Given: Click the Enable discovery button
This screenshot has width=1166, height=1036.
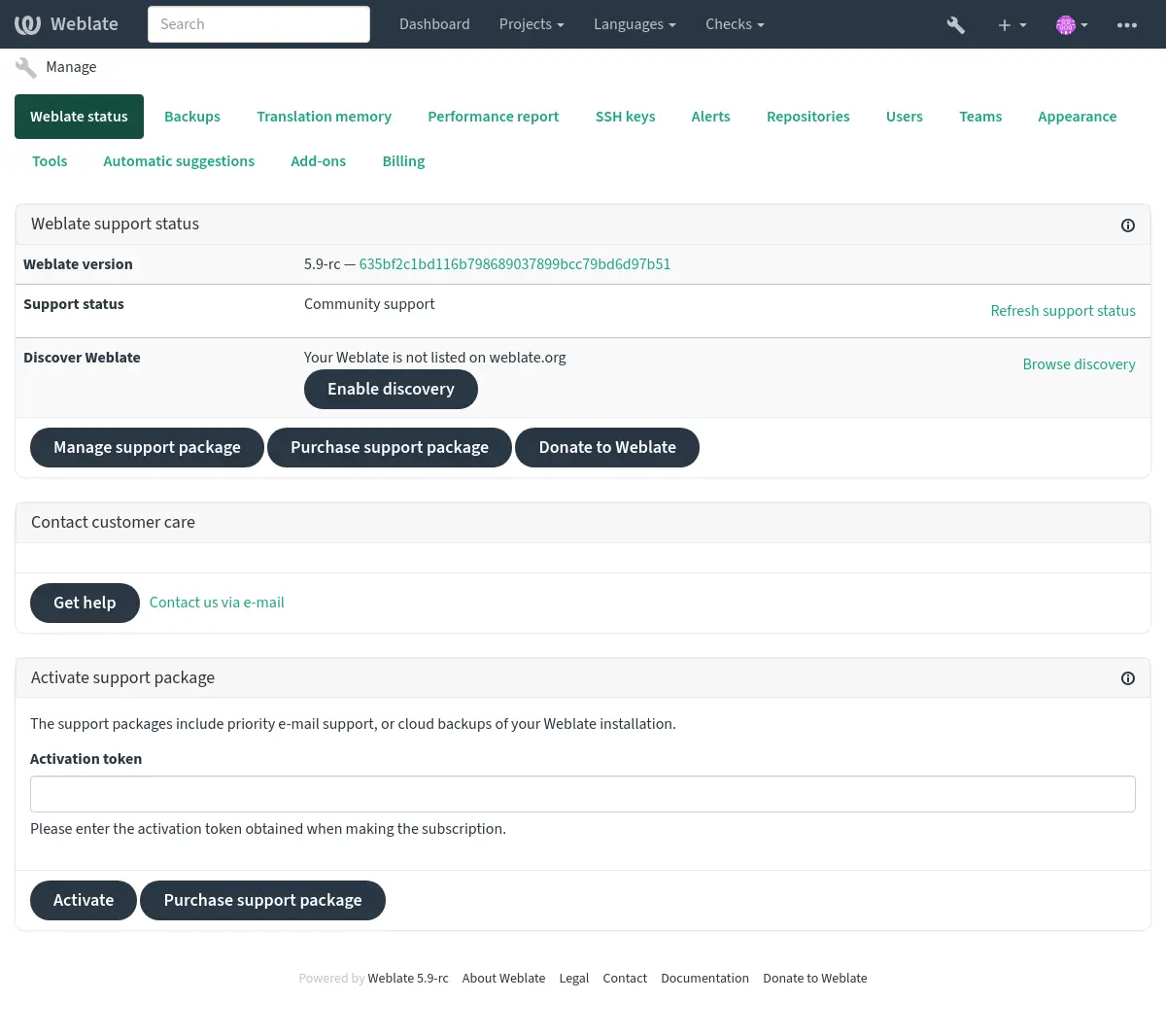Looking at the screenshot, I should [391, 390].
